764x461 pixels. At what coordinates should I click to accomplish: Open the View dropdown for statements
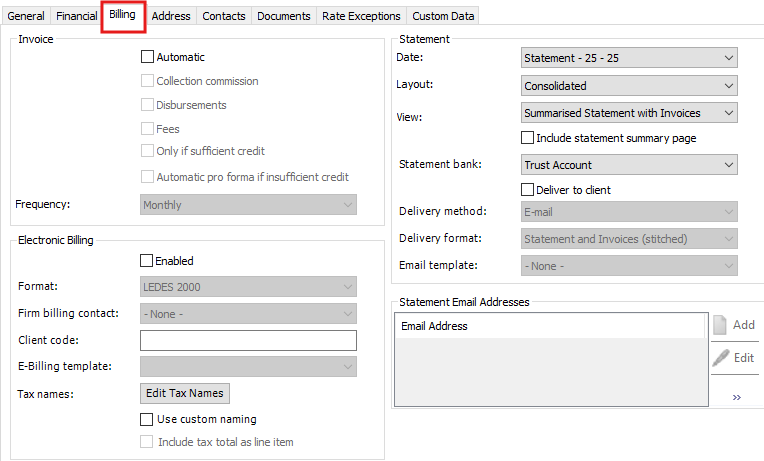pos(629,113)
